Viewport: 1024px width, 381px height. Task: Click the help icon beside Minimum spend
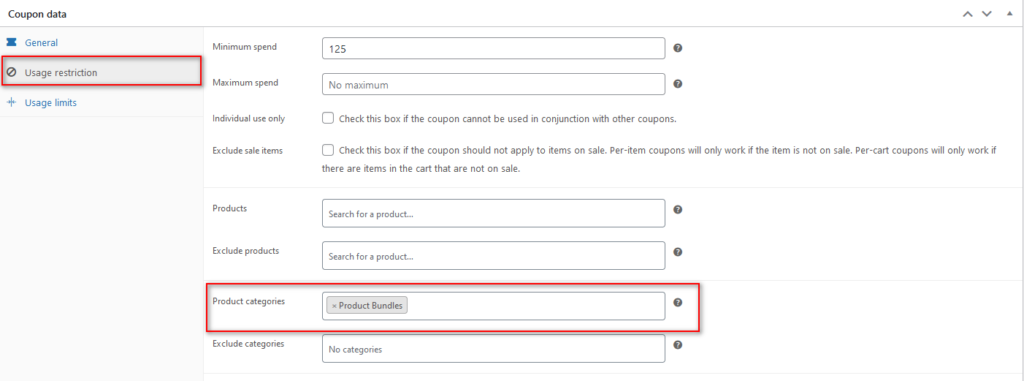tap(678, 48)
